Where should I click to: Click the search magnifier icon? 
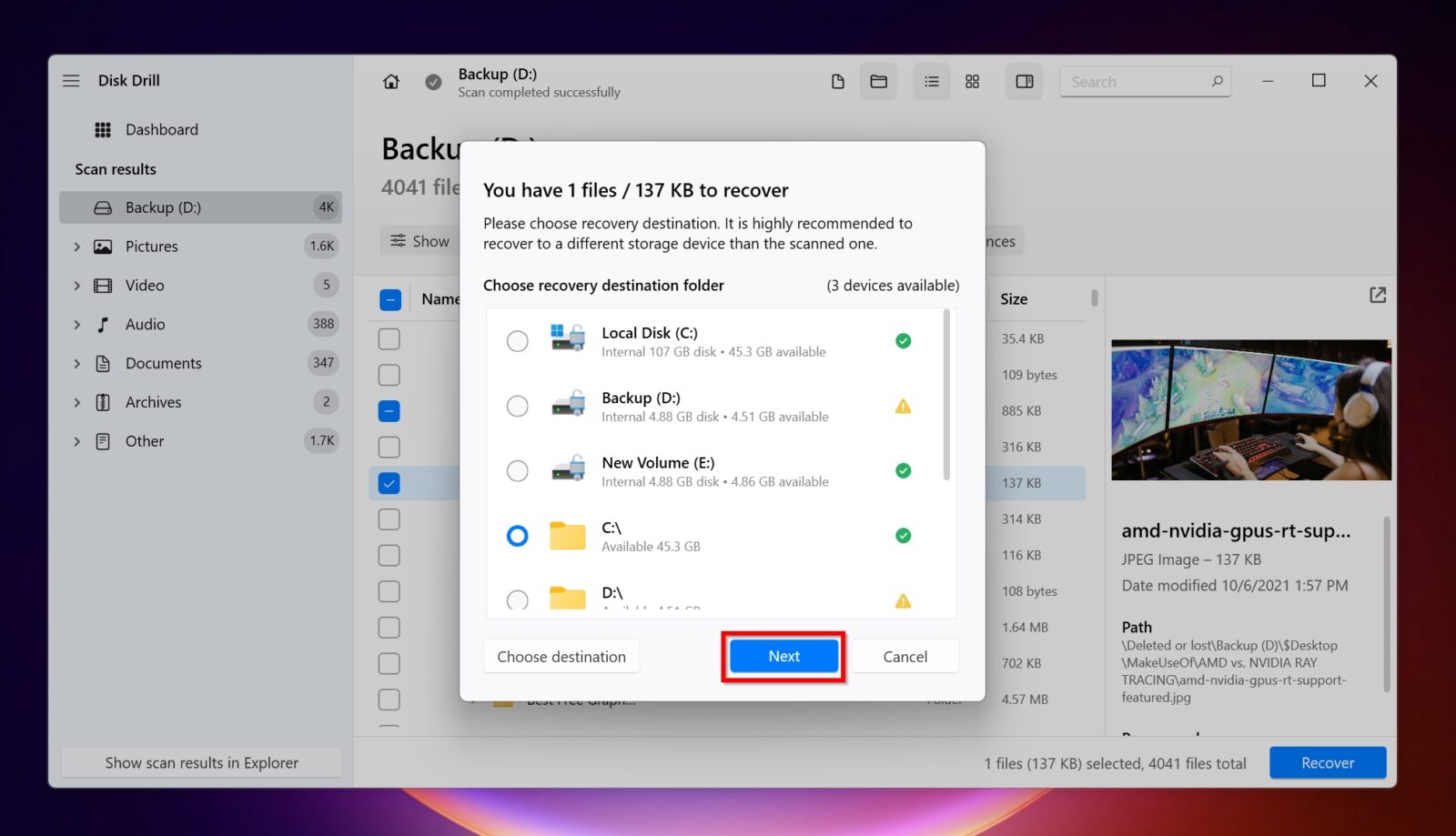pyautogui.click(x=1218, y=81)
